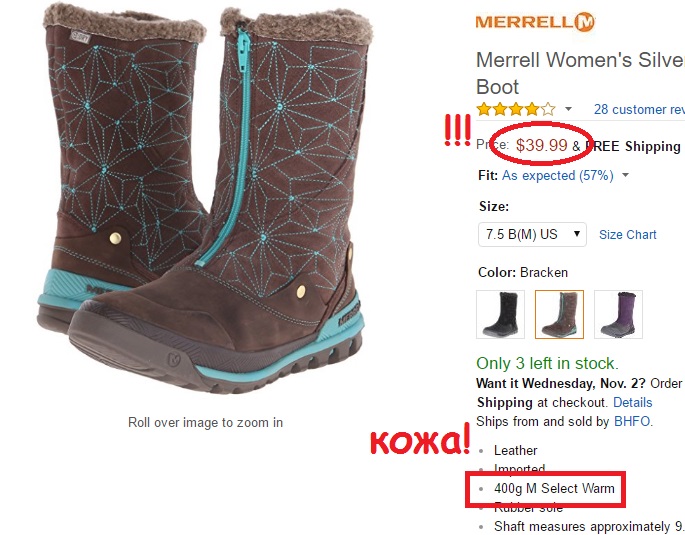Image resolution: width=685 pixels, height=535 pixels.
Task: Click the star rating icons
Action: 516,109
